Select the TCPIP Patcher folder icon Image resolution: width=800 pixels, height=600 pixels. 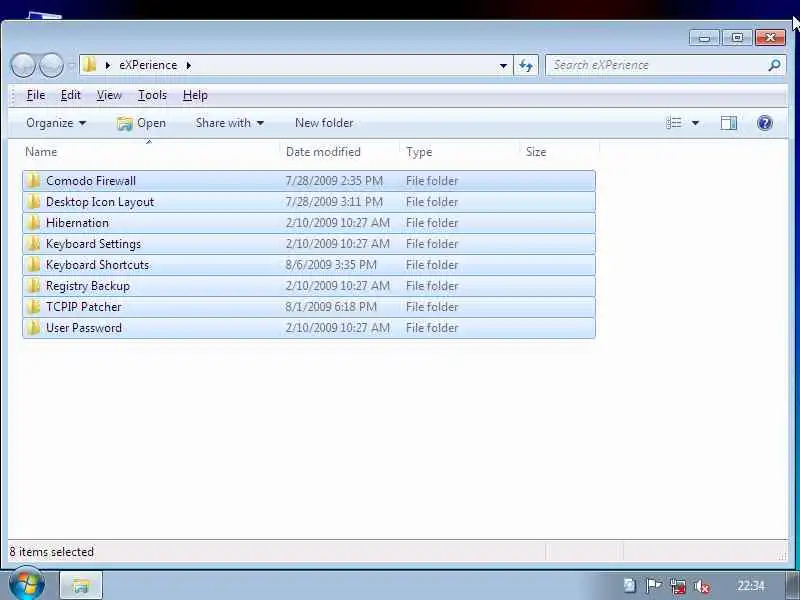(x=34, y=307)
